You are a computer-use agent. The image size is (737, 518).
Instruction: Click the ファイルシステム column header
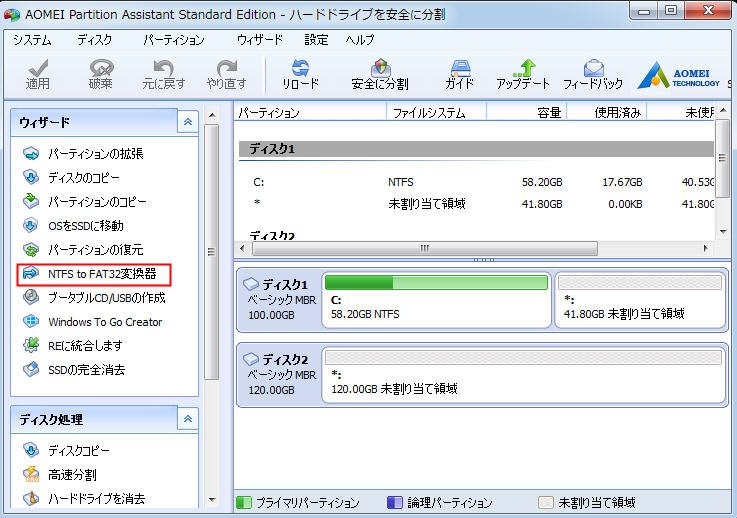pyautogui.click(x=436, y=113)
